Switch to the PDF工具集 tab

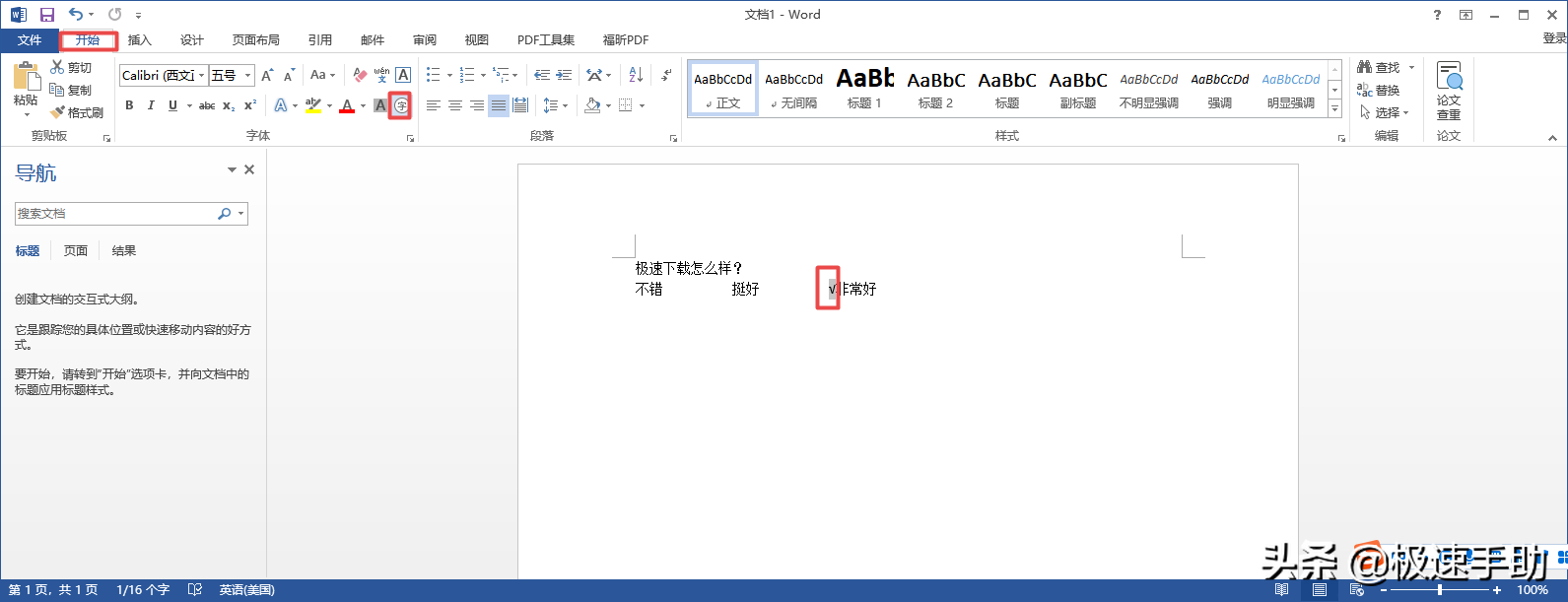click(x=546, y=40)
